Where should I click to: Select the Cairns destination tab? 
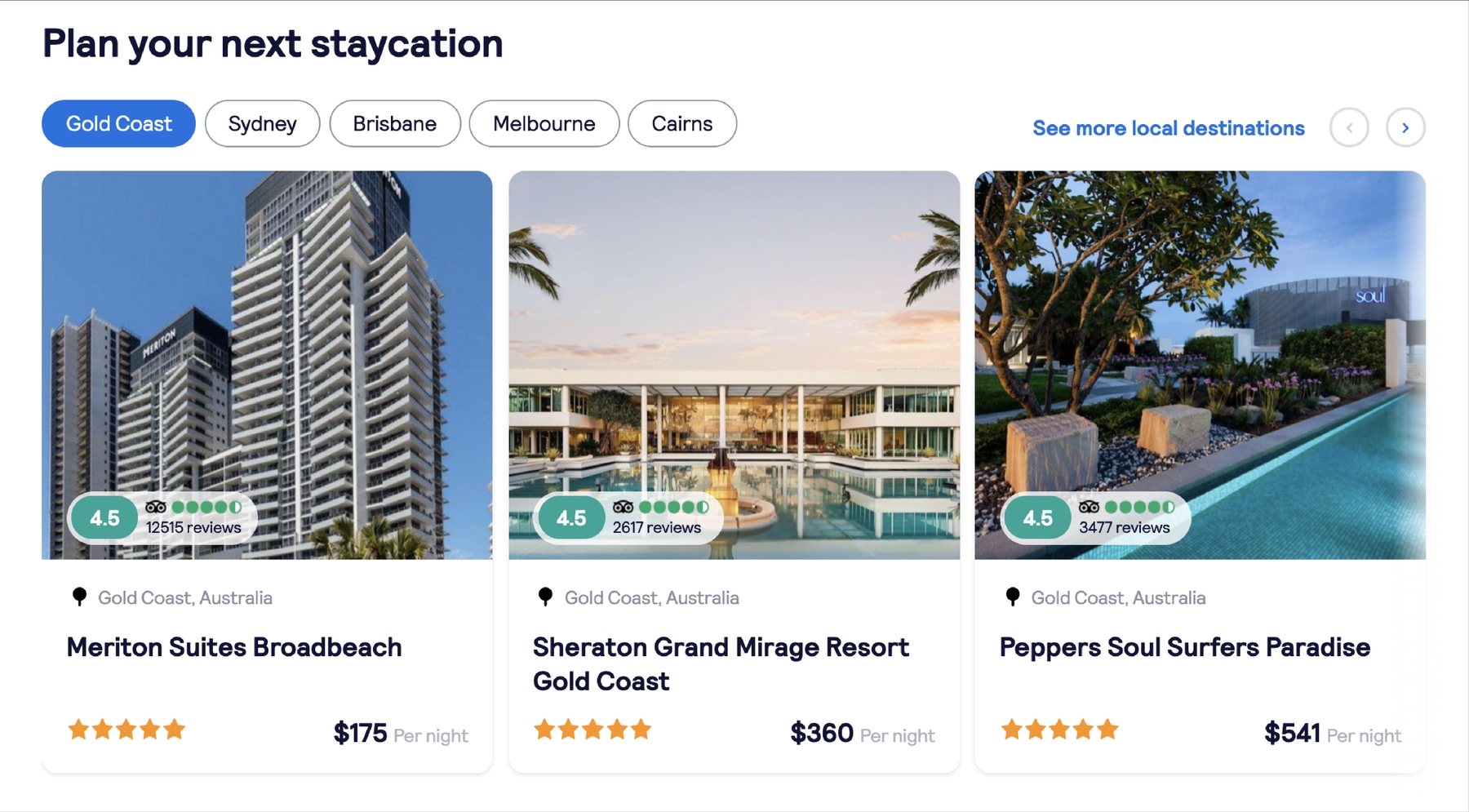pos(682,123)
